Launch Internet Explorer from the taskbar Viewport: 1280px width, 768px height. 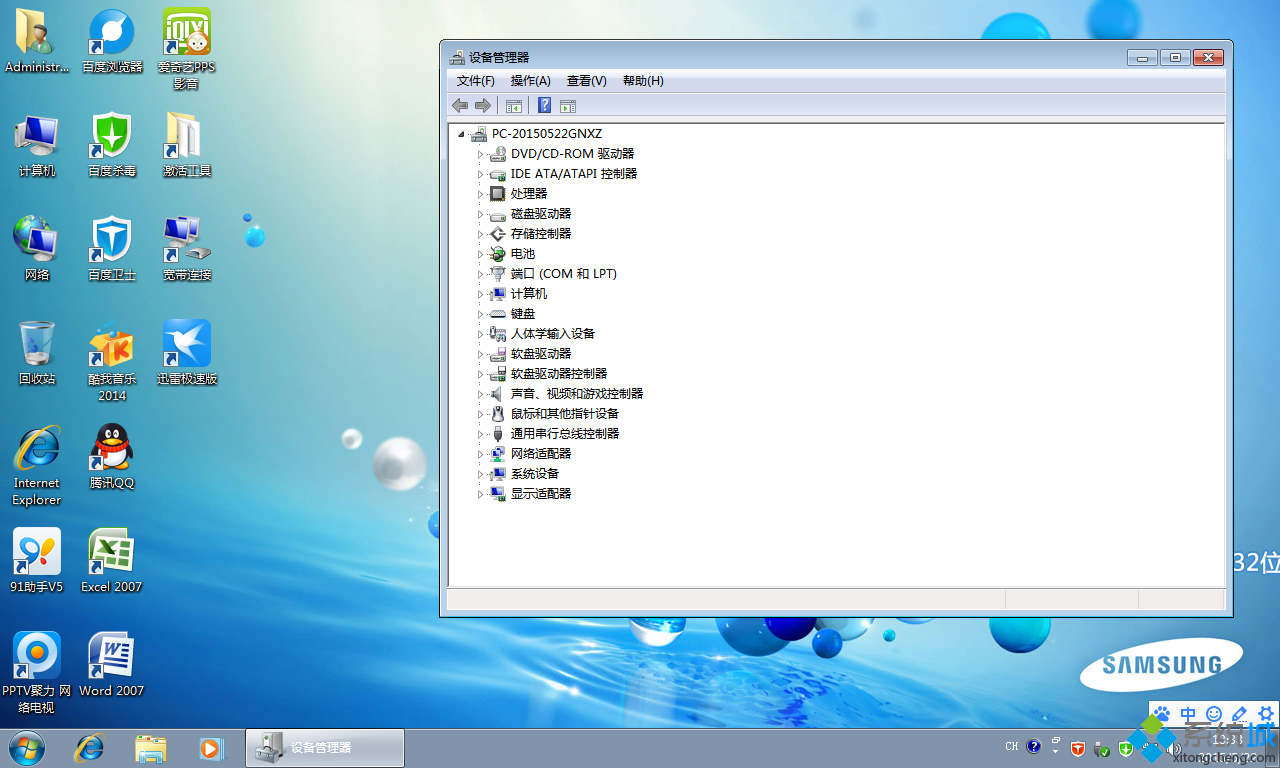tap(90, 747)
